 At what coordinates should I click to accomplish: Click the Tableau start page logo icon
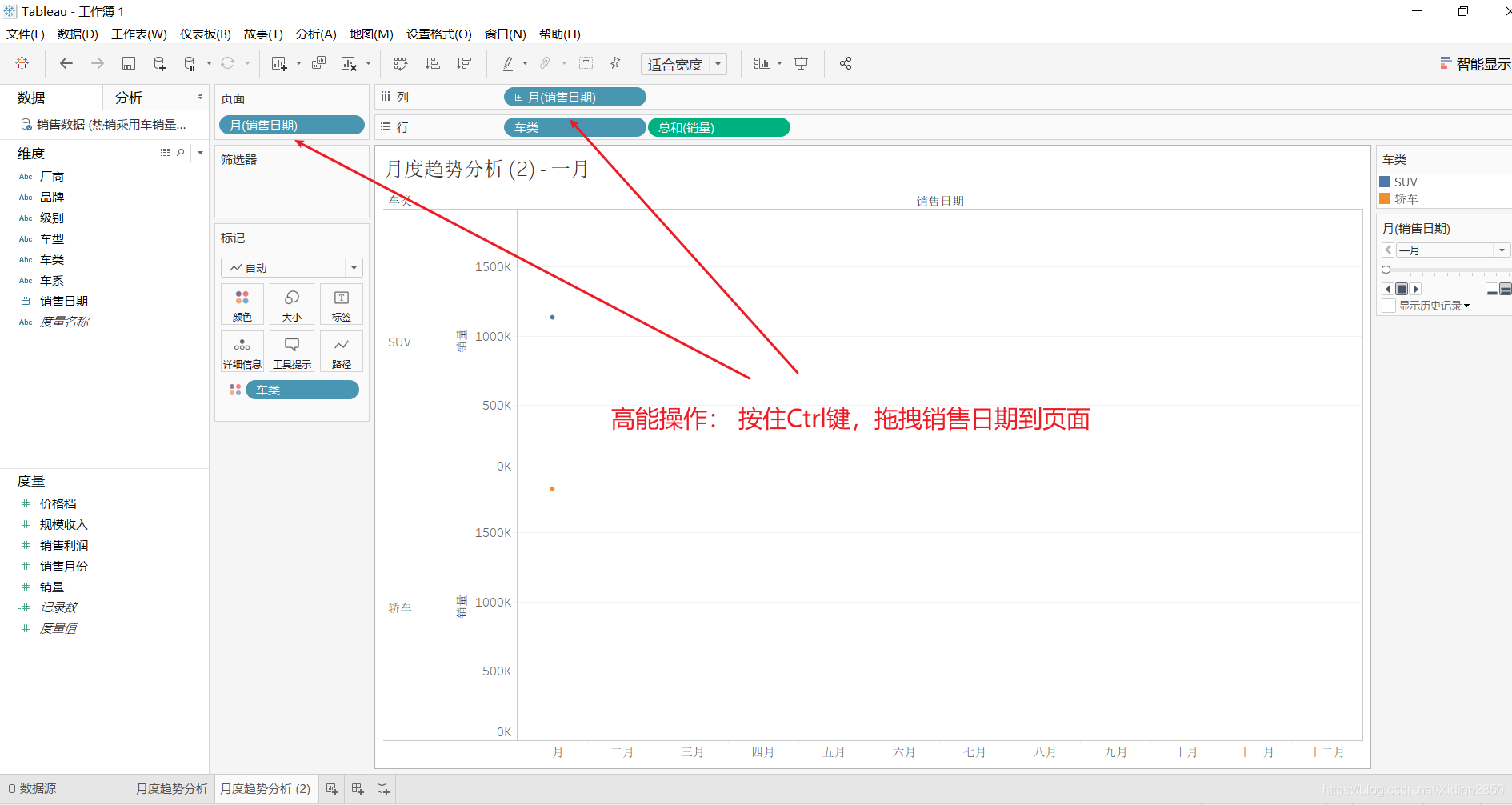point(22,63)
